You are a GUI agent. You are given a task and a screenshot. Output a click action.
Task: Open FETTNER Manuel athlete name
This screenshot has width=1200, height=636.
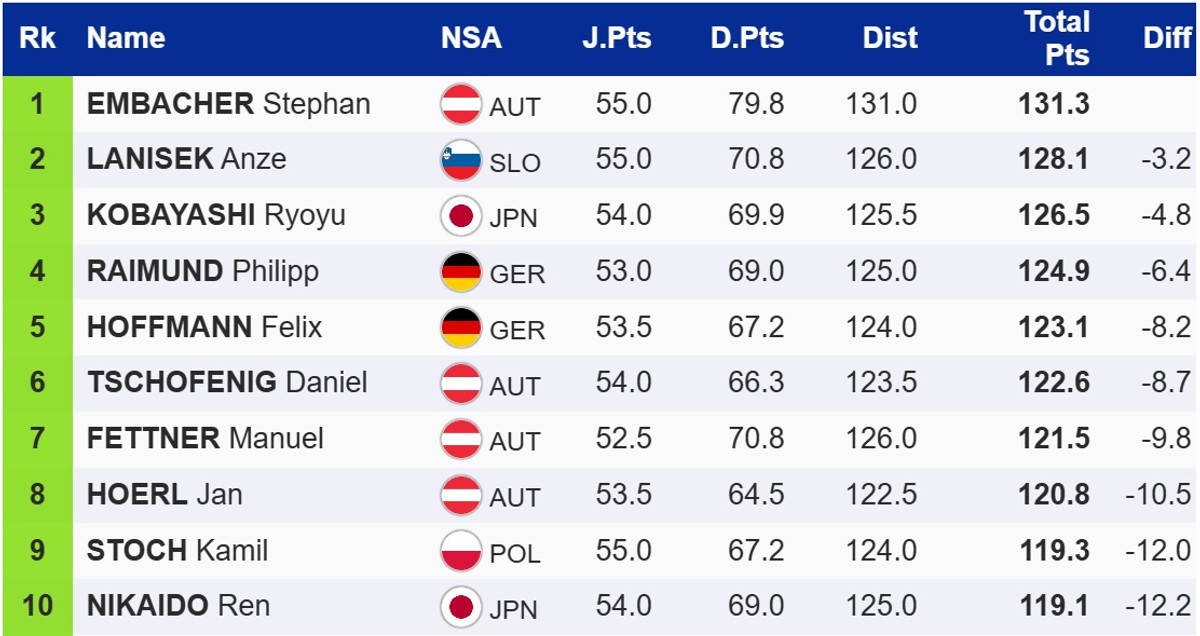click(205, 438)
